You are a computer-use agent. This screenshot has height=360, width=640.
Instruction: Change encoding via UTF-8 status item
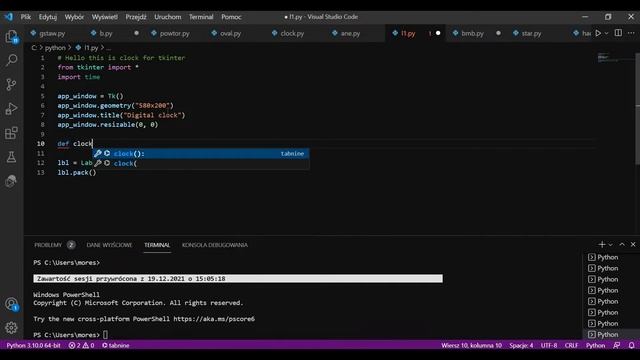[549, 345]
